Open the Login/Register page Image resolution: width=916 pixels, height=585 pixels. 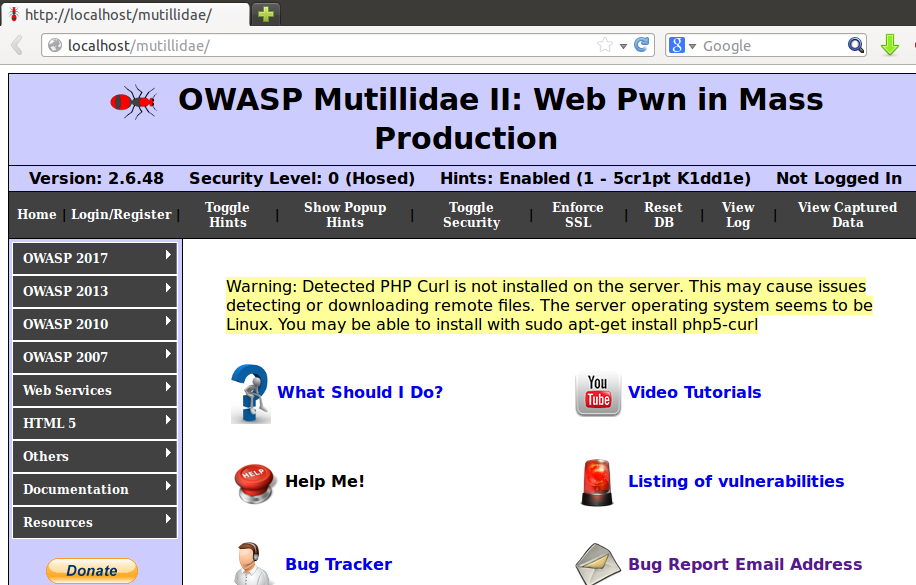(122, 214)
